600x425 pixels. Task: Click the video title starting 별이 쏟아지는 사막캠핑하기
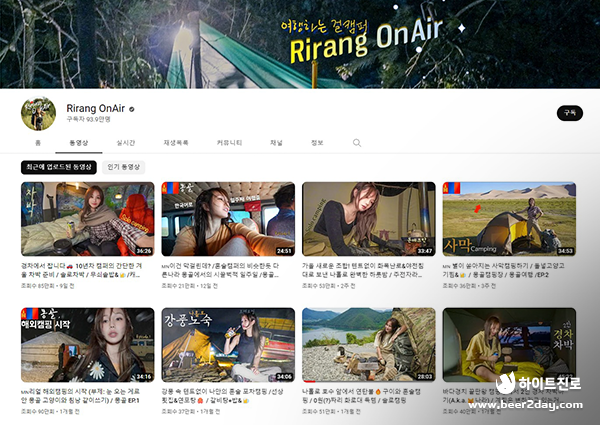click(x=503, y=270)
